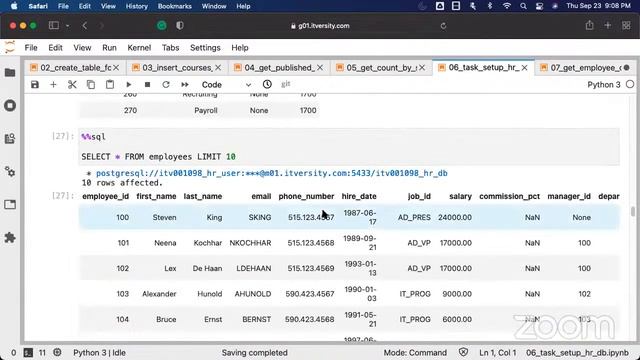Click the g01.itversity.com address bar
This screenshot has height=360, width=640.
click(x=320, y=26)
